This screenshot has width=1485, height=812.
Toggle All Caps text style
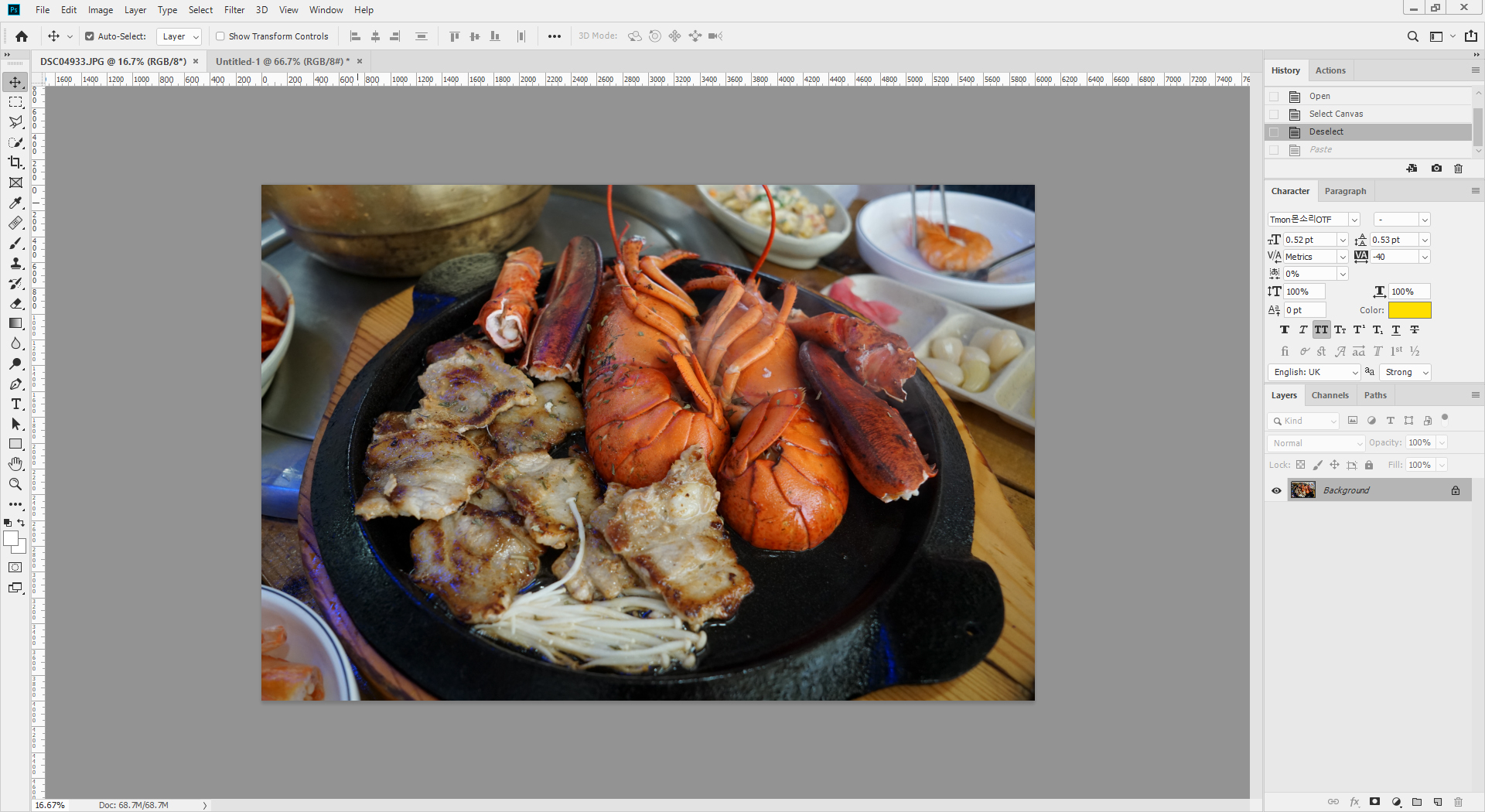(x=1321, y=330)
